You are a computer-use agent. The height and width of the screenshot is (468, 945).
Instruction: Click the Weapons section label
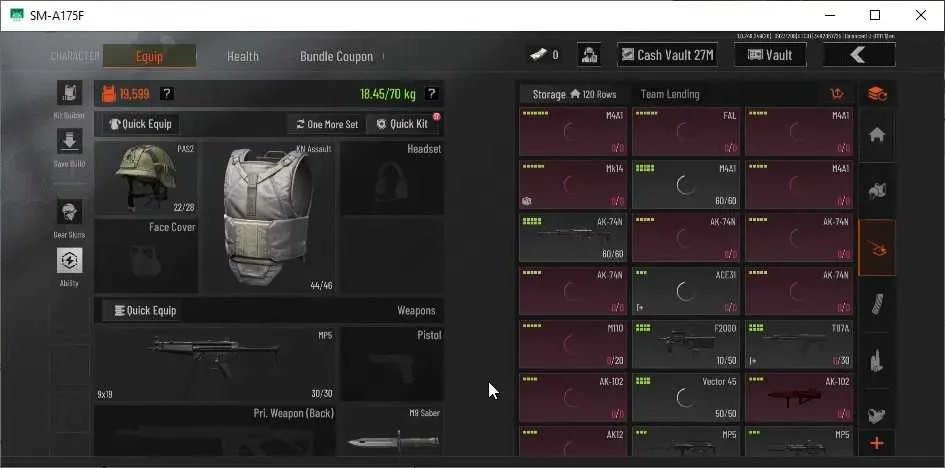click(416, 311)
